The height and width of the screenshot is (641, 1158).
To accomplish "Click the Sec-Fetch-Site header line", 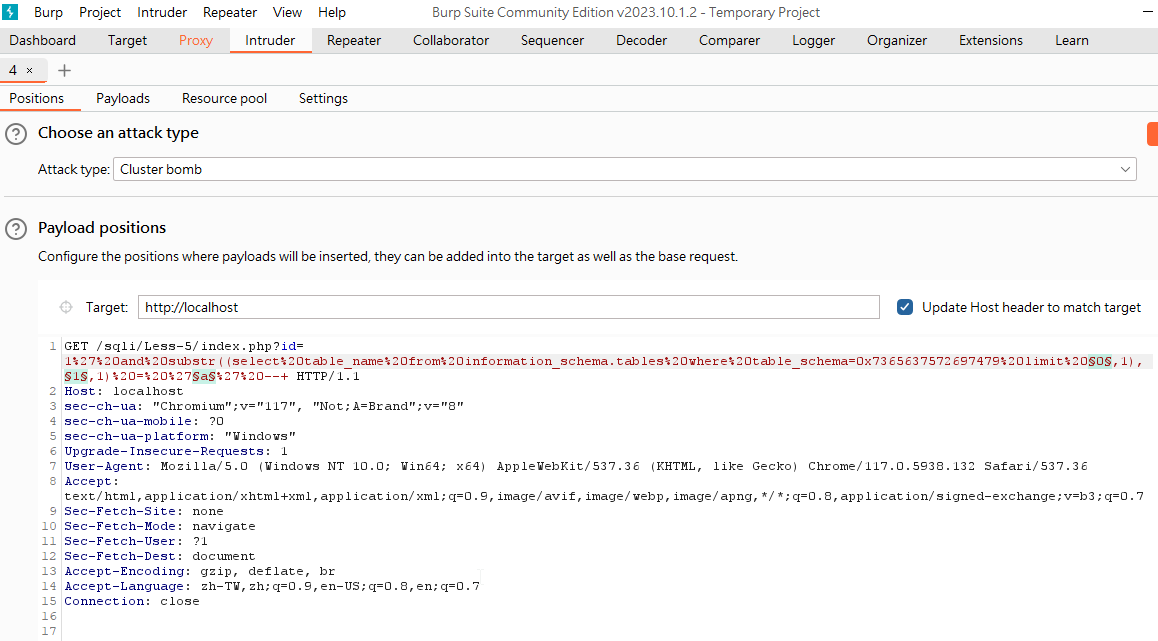I will click(144, 512).
